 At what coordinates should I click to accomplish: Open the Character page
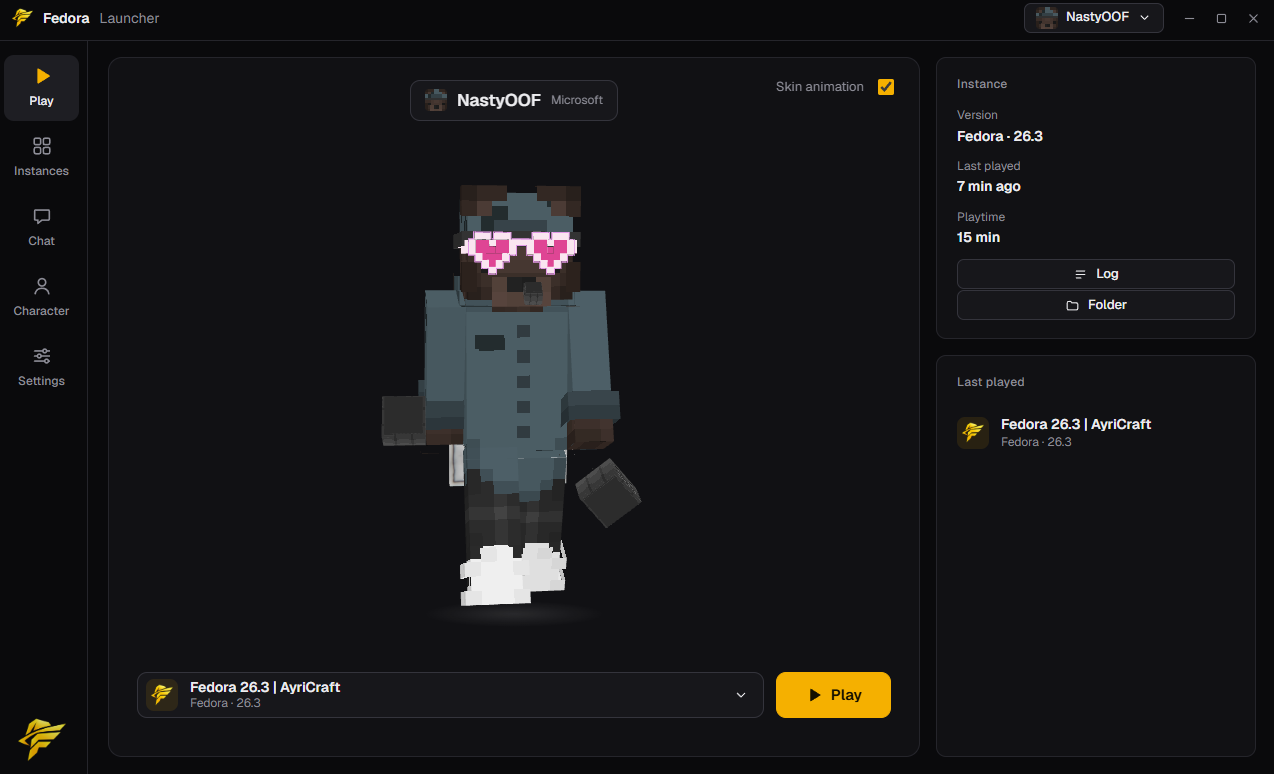41,298
